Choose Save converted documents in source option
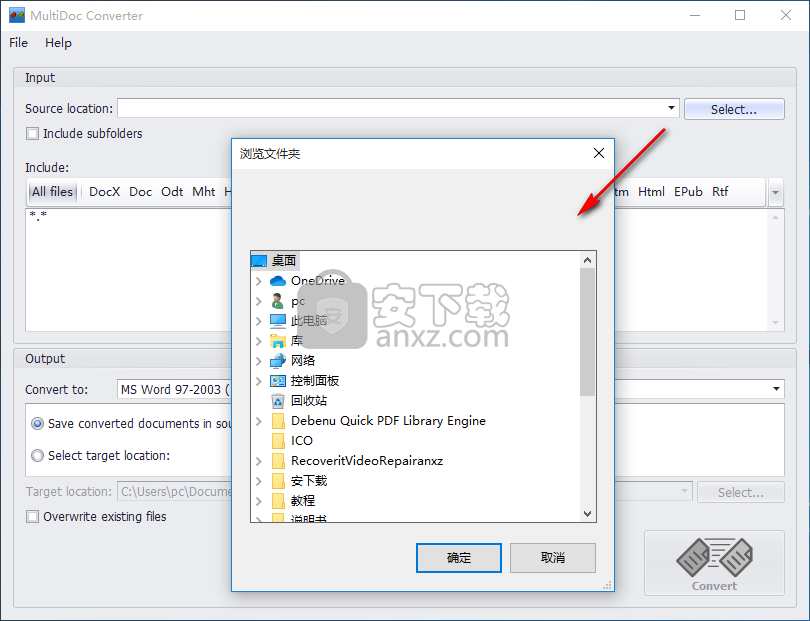The height and width of the screenshot is (621, 810). point(37,424)
